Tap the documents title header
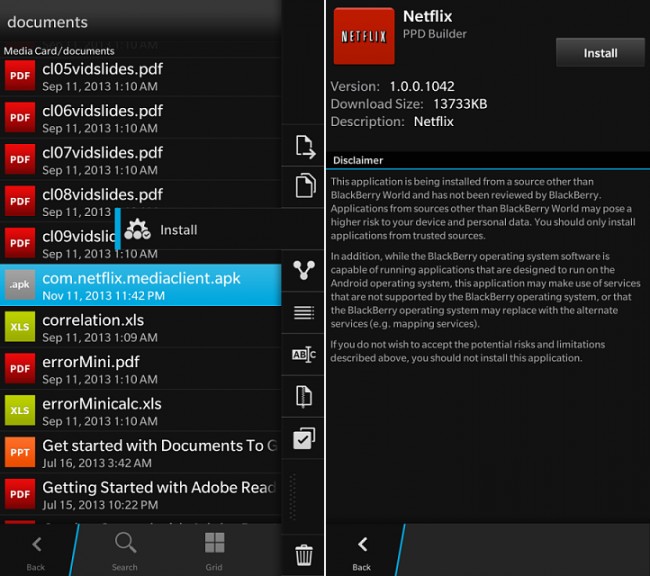Image resolution: width=650 pixels, height=576 pixels. pyautogui.click(x=47, y=22)
